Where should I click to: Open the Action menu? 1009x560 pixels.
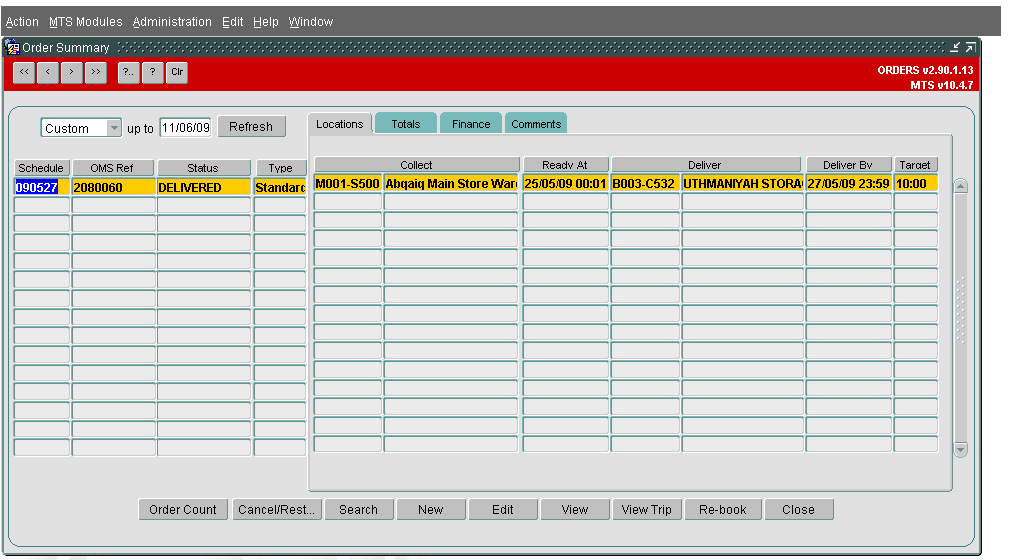click(22, 22)
